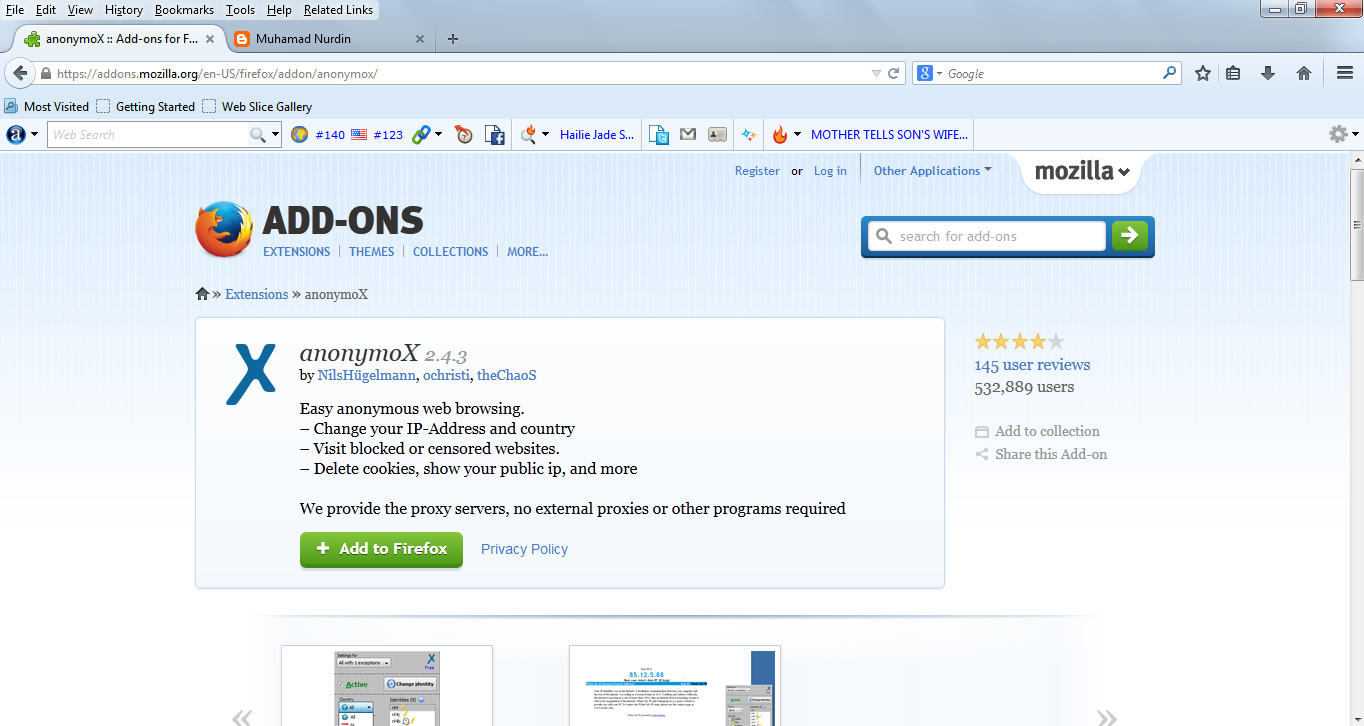The width and height of the screenshot is (1364, 726).
Task: Open the Privacy Policy link
Action: [524, 549]
